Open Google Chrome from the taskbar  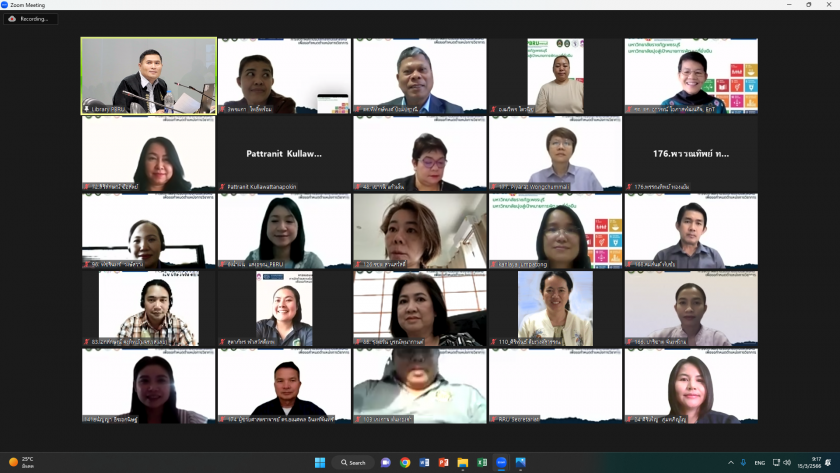[x=405, y=462]
